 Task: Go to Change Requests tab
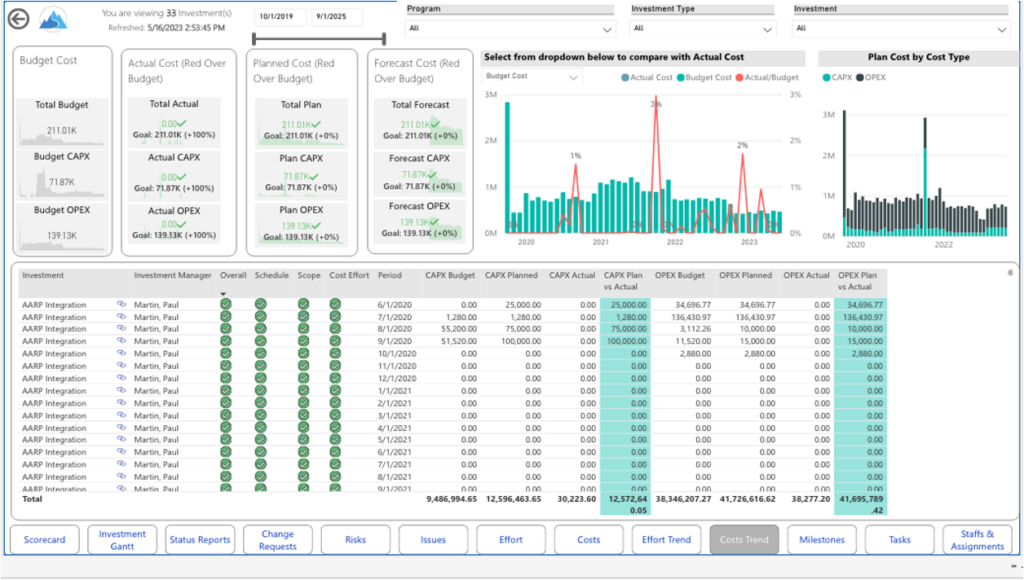[278, 540]
